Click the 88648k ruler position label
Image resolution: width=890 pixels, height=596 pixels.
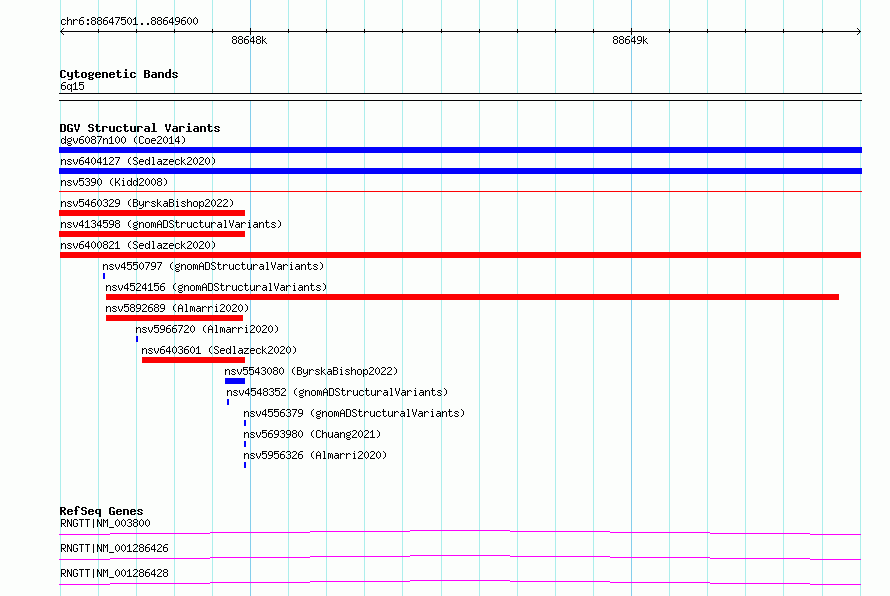(249, 40)
